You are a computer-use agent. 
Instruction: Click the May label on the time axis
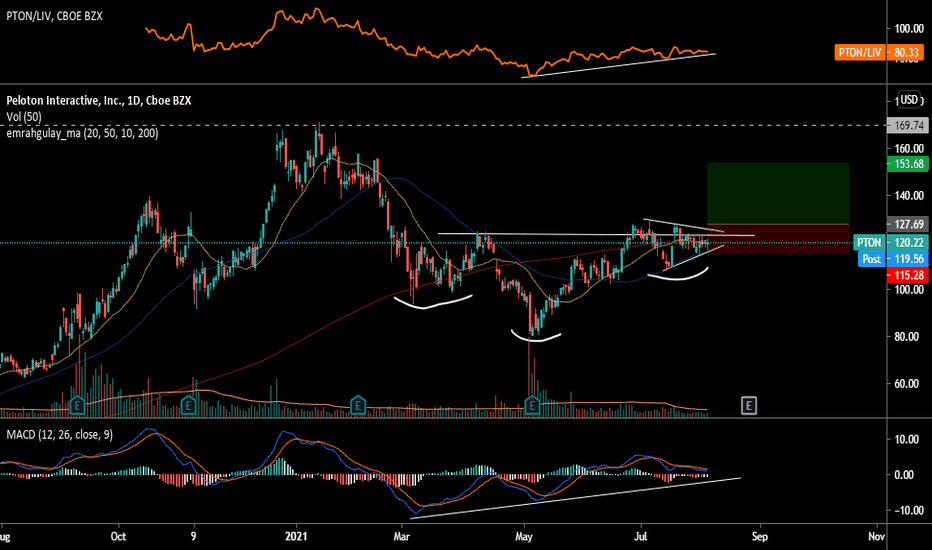pyautogui.click(x=524, y=536)
